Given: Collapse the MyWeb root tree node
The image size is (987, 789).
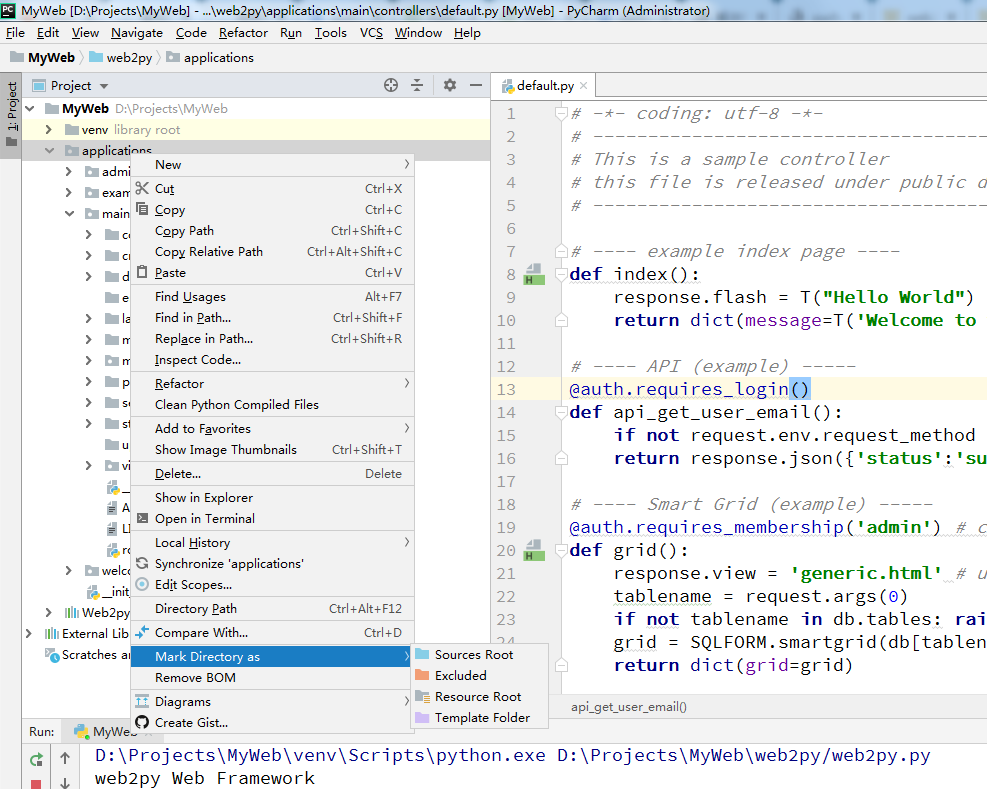Looking at the screenshot, I should [x=30, y=108].
